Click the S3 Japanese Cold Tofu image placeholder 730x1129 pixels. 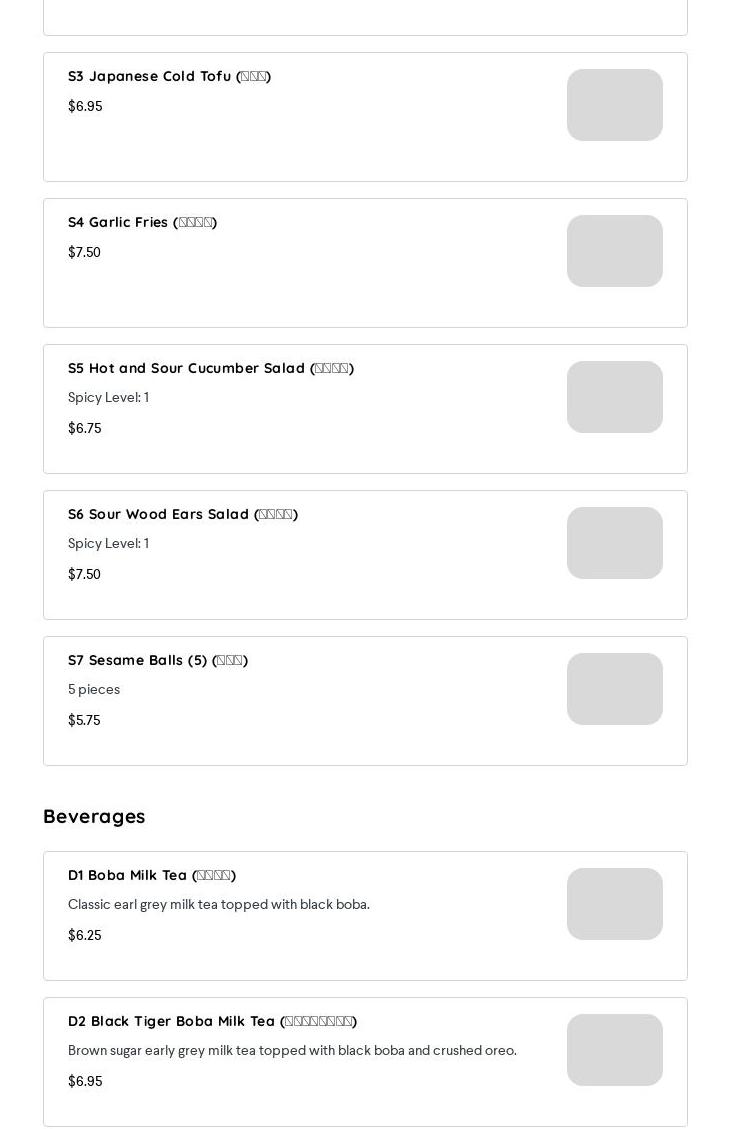click(x=614, y=105)
